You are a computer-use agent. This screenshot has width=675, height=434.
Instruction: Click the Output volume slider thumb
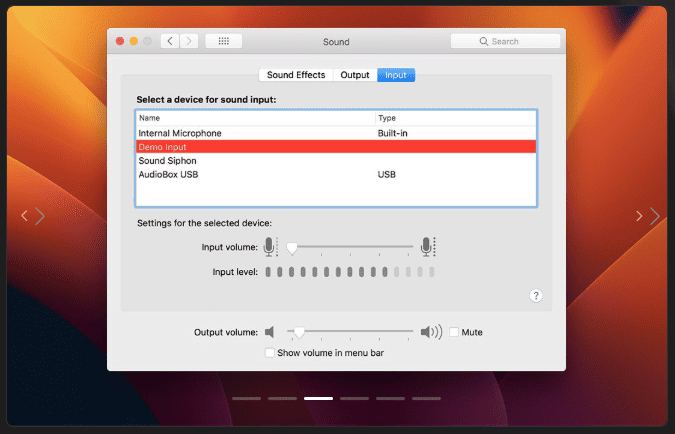[299, 332]
